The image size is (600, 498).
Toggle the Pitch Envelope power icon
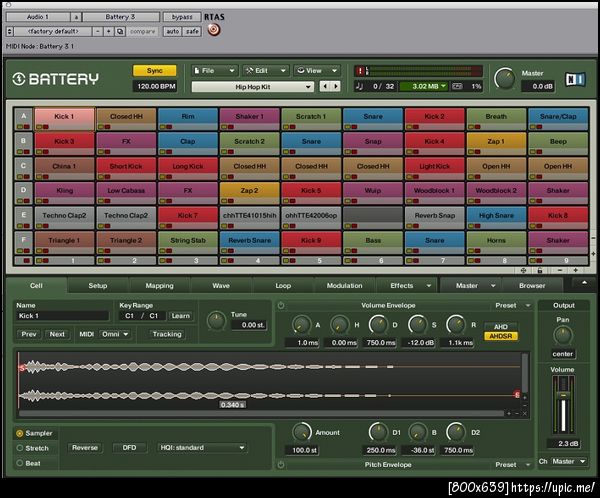pos(281,465)
